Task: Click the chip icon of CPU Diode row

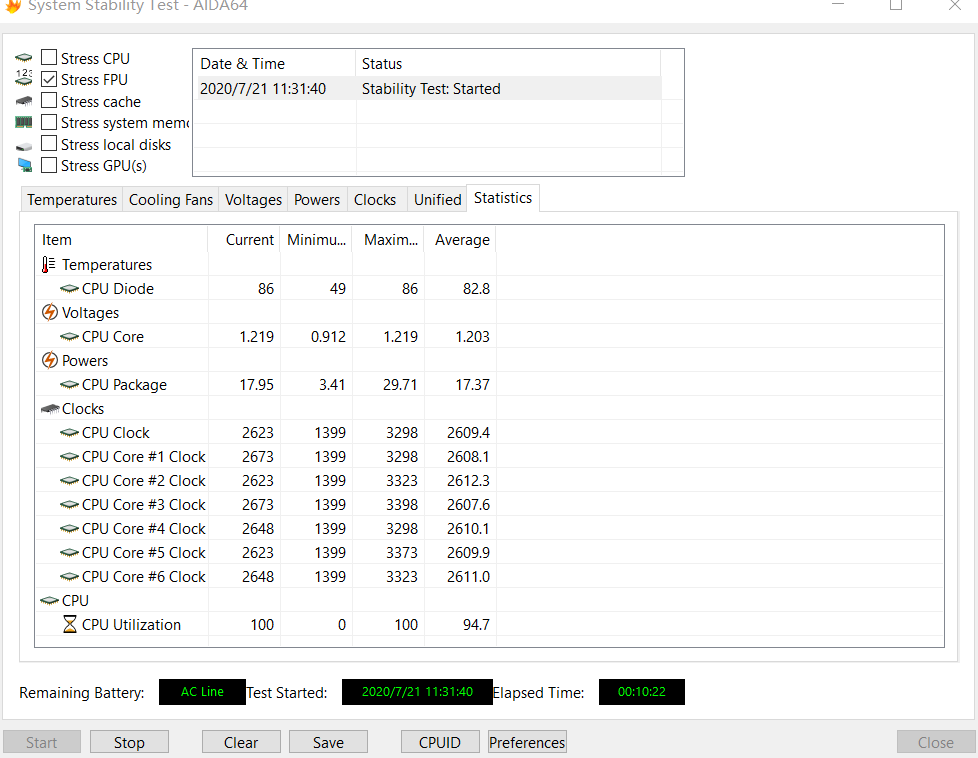Action: (69, 289)
